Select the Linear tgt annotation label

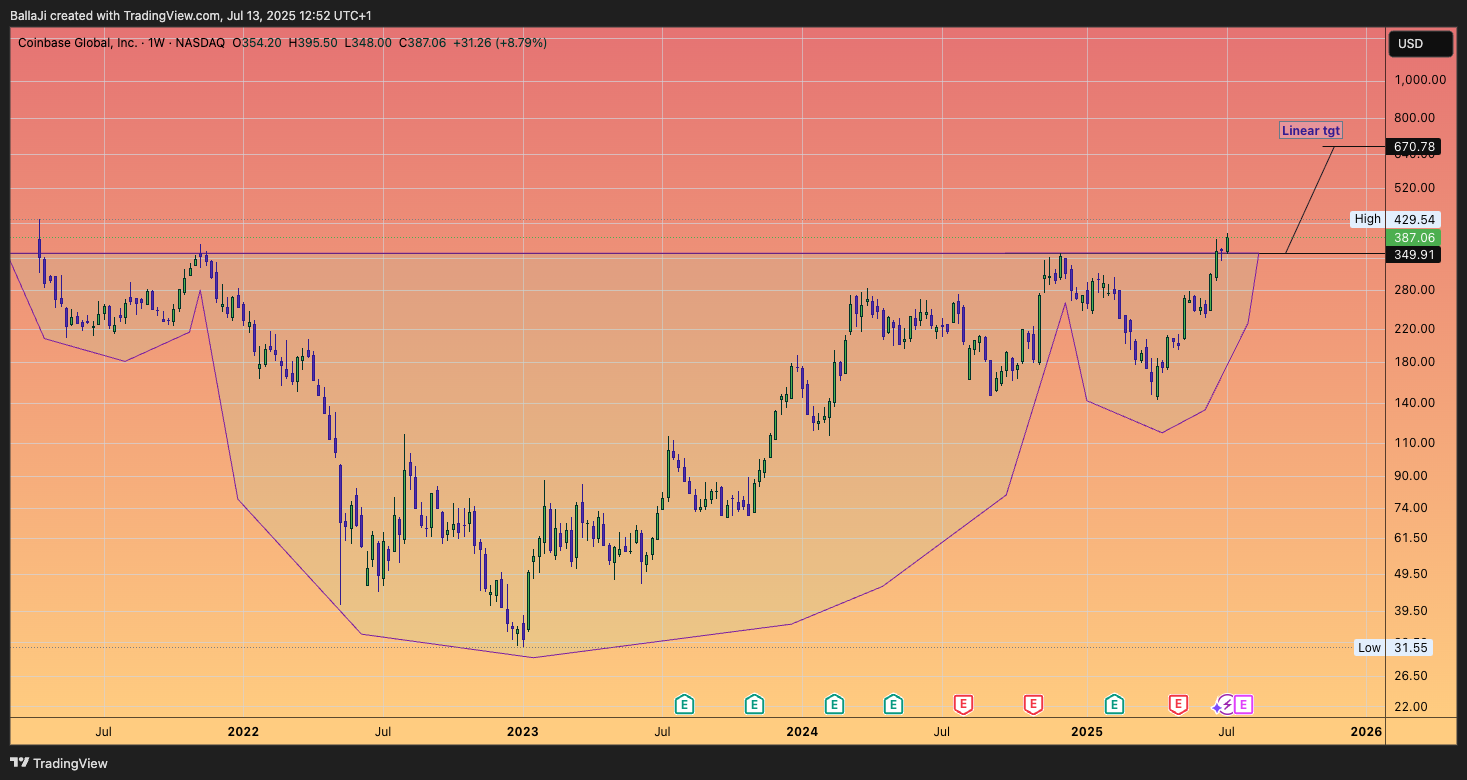pyautogui.click(x=1311, y=130)
